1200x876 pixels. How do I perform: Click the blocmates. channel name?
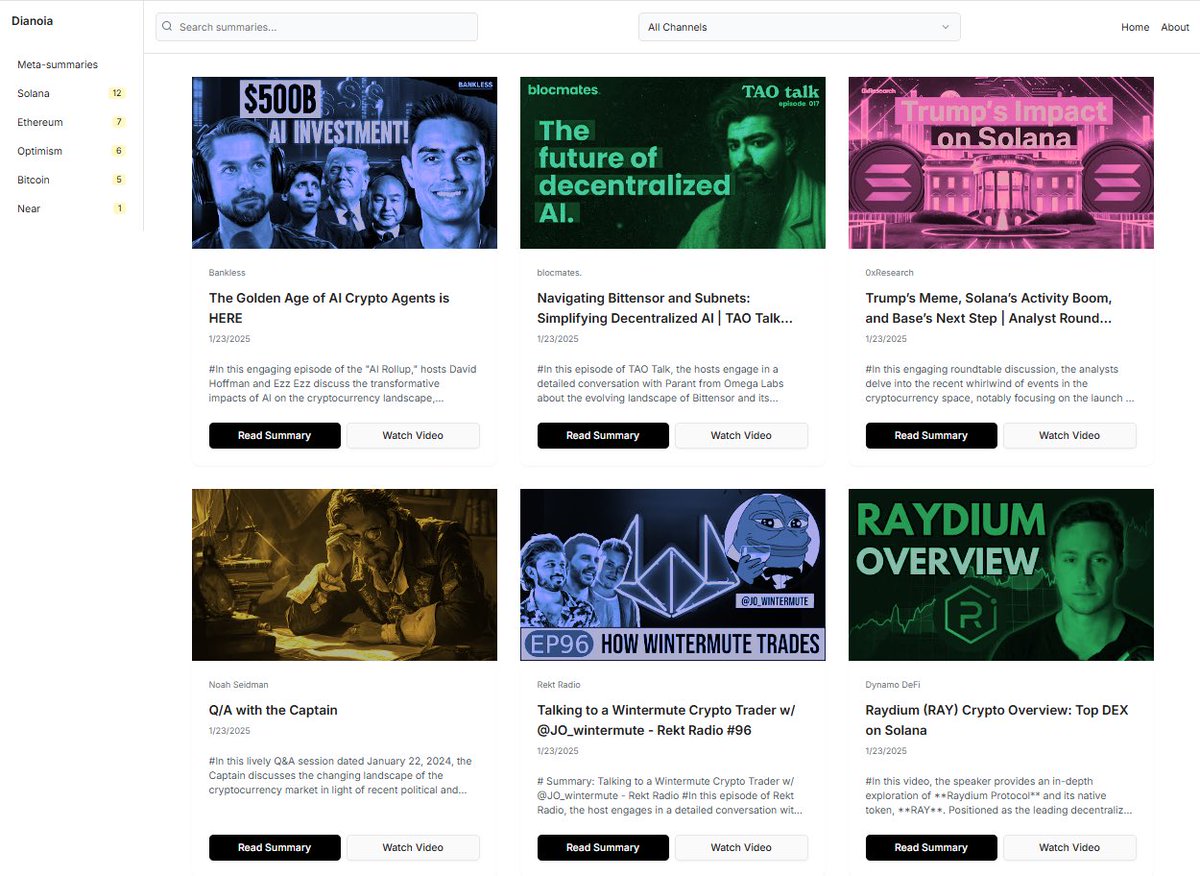pyautogui.click(x=559, y=273)
